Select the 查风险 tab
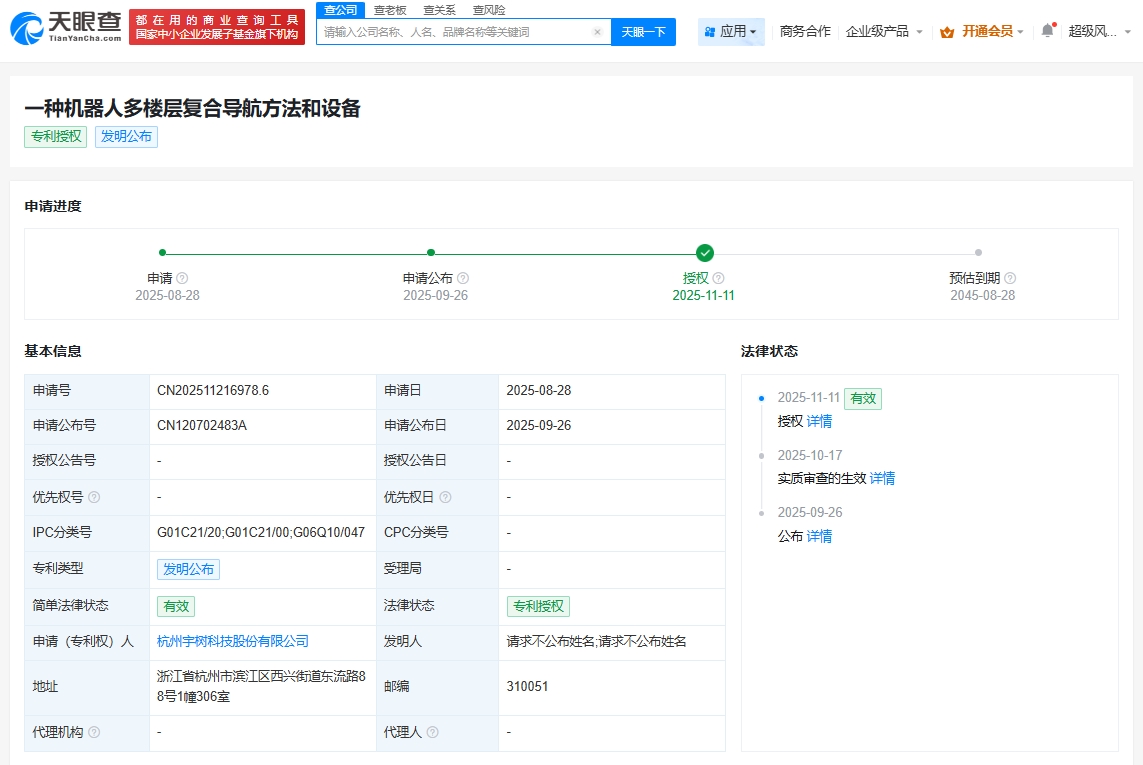 point(488,9)
